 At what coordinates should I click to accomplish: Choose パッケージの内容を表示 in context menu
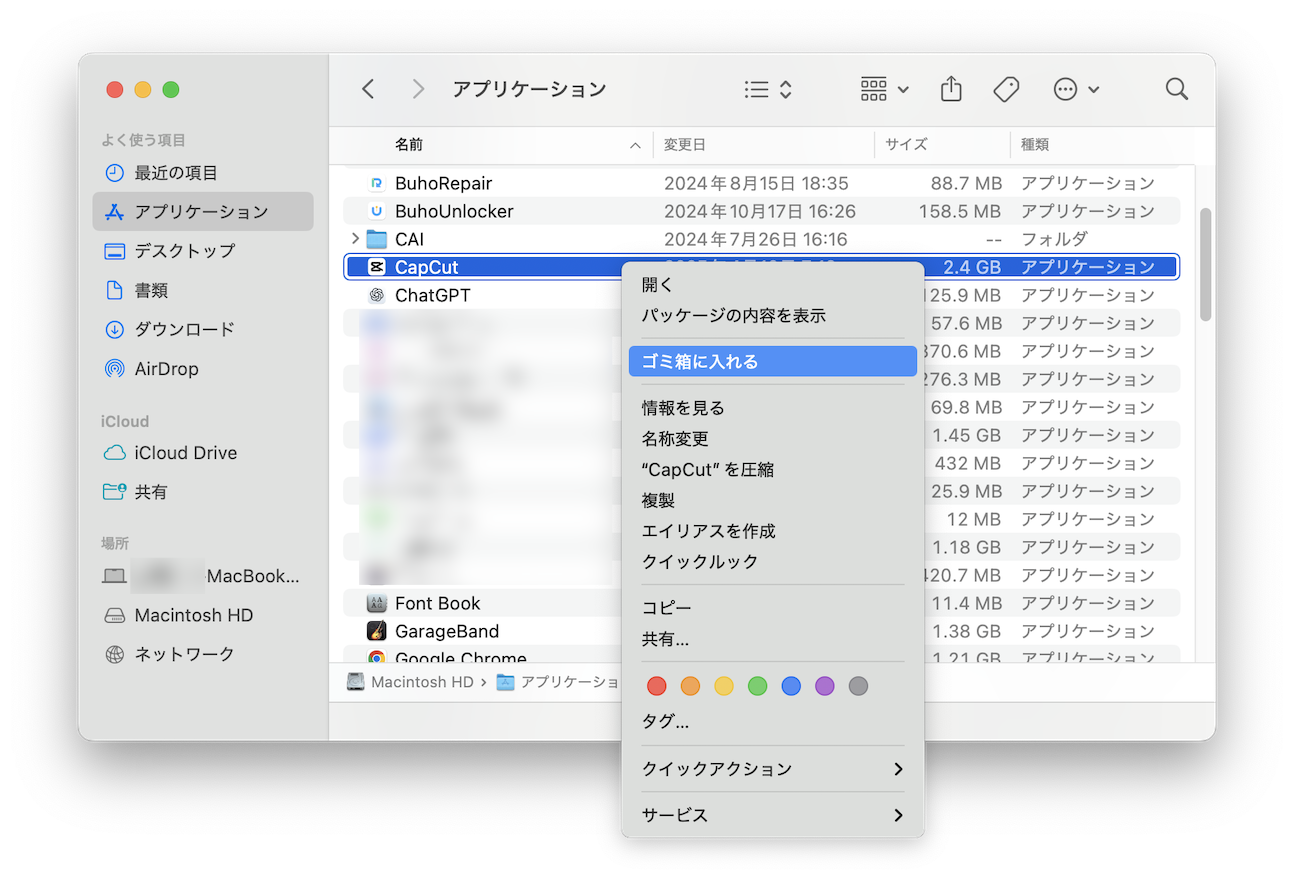(x=772, y=316)
